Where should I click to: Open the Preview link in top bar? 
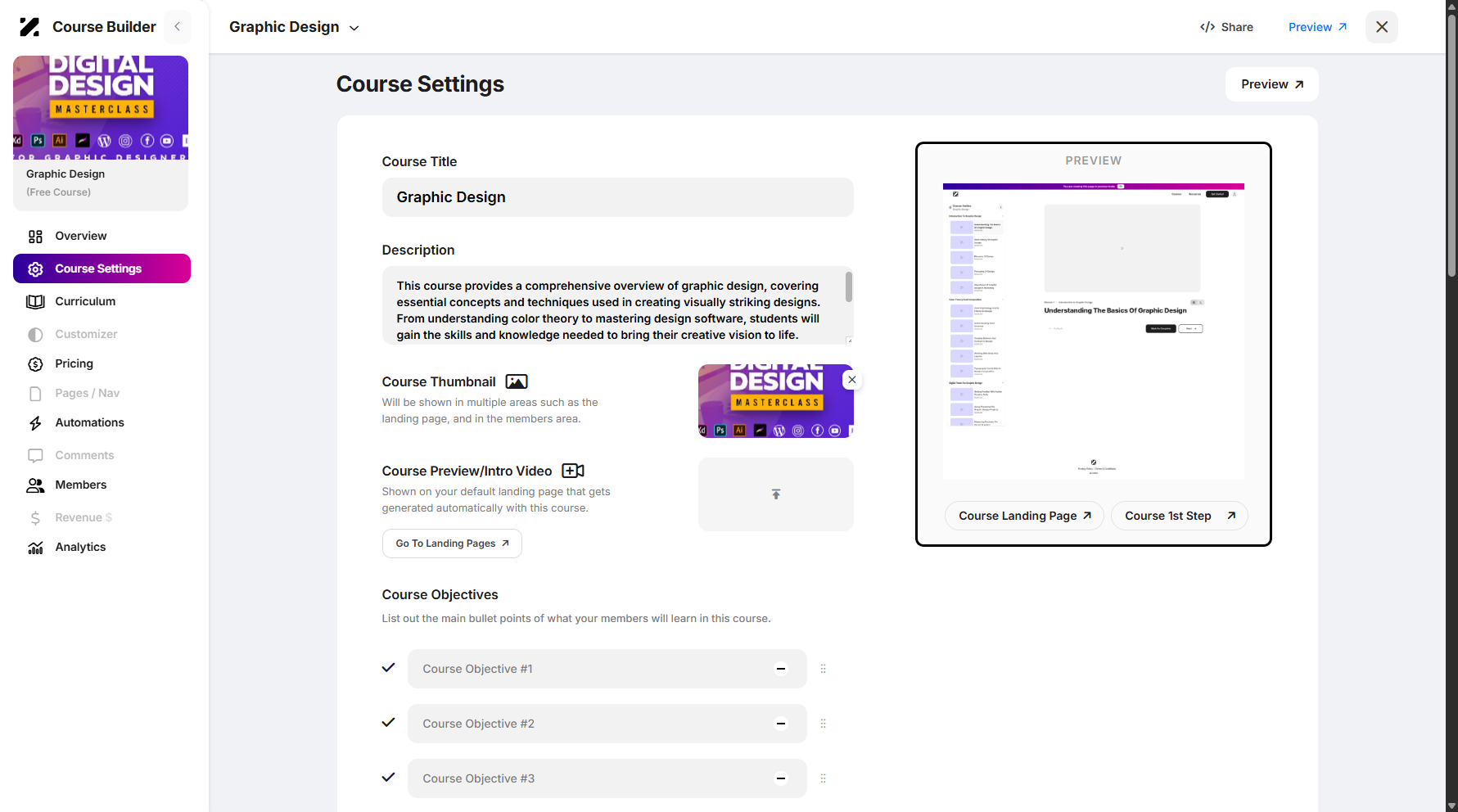click(1317, 27)
